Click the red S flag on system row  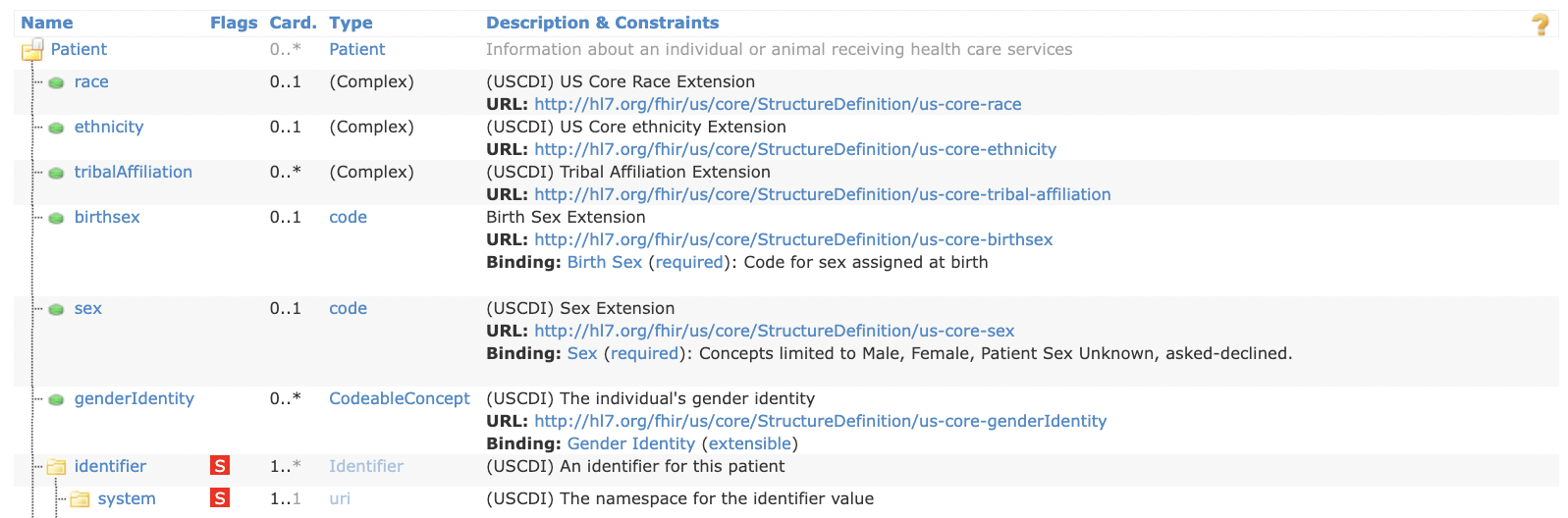click(x=220, y=498)
